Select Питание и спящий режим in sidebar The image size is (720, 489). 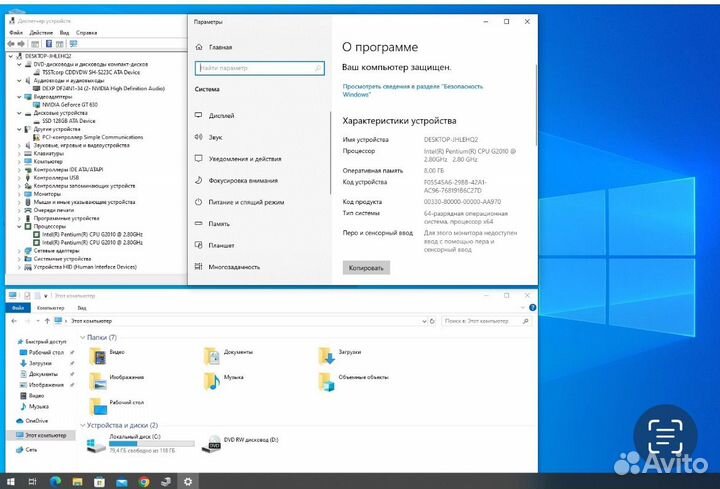245,202
